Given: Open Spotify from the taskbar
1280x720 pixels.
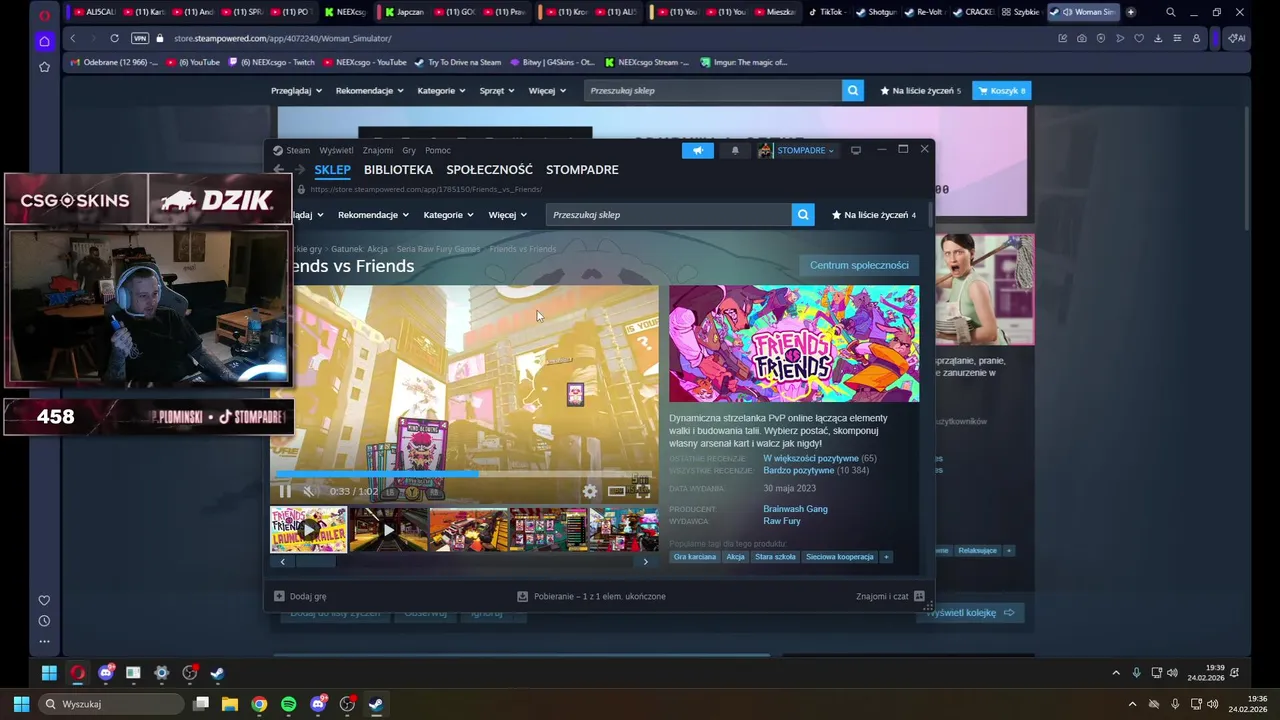Looking at the screenshot, I should pyautogui.click(x=289, y=704).
